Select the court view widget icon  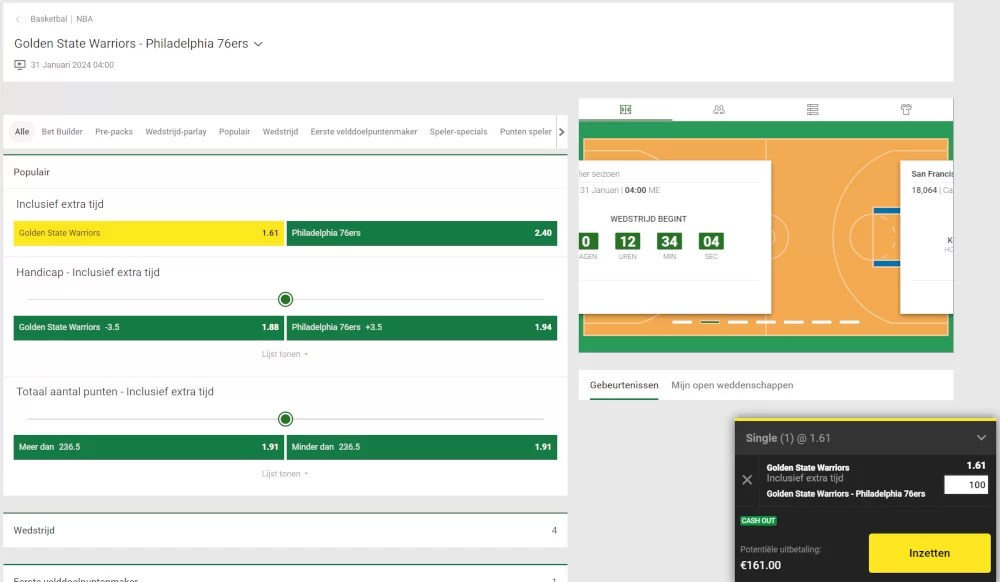coord(625,110)
